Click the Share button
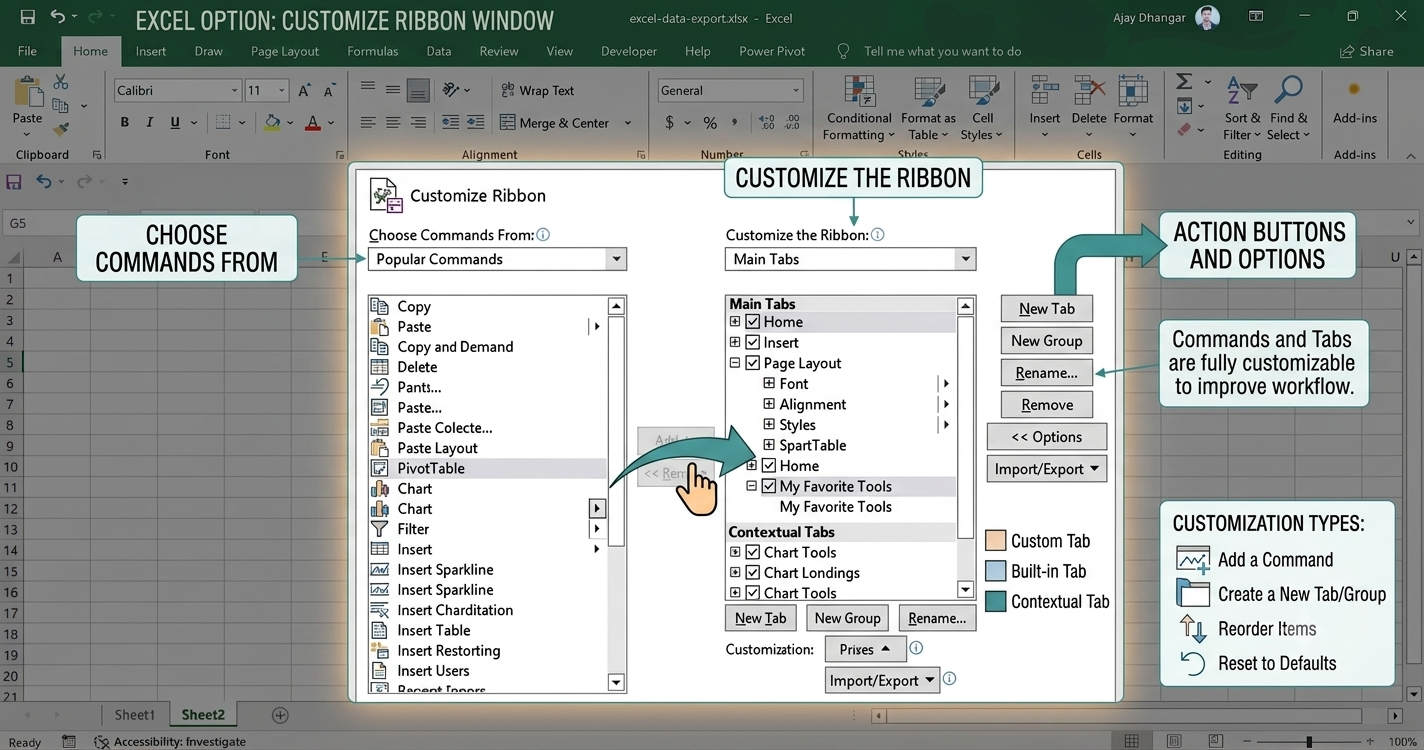 (x=1366, y=51)
